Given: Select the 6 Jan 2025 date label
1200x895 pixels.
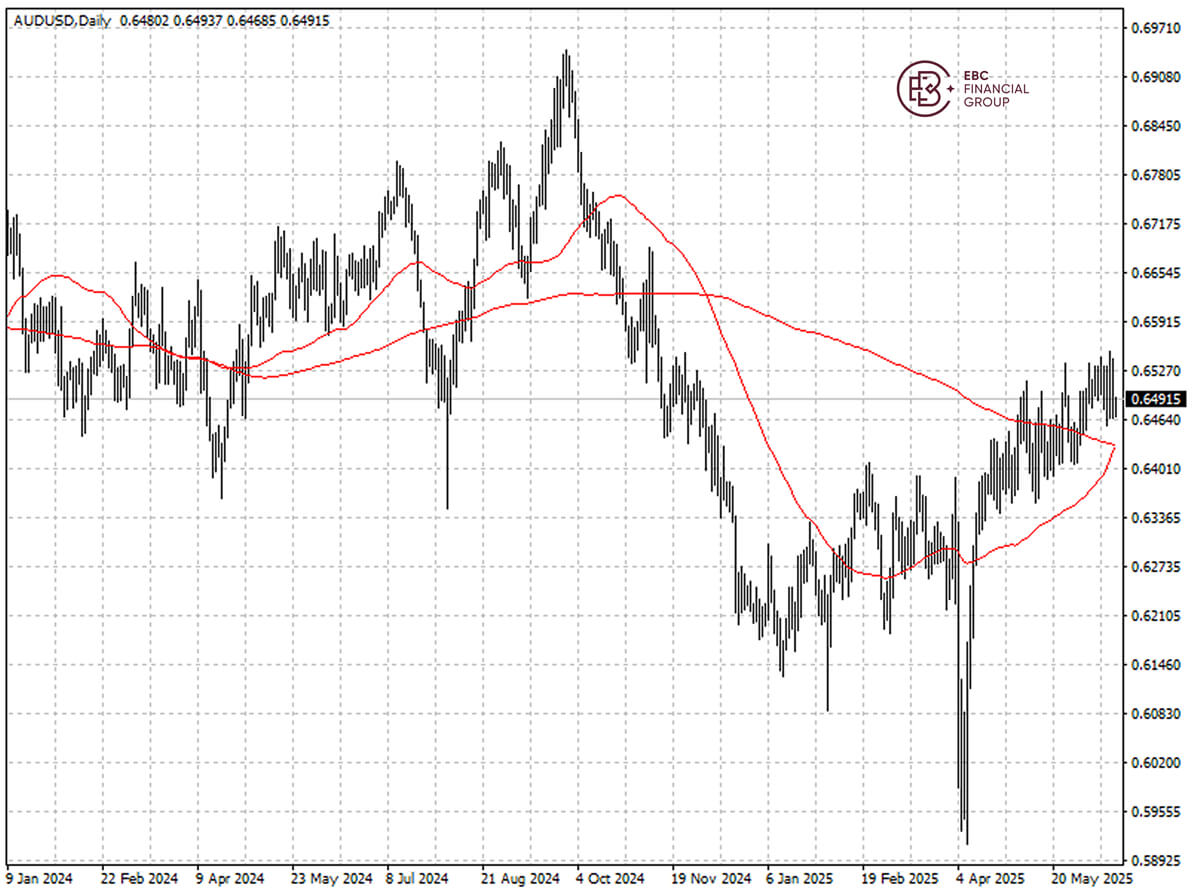Looking at the screenshot, I should click(799, 878).
